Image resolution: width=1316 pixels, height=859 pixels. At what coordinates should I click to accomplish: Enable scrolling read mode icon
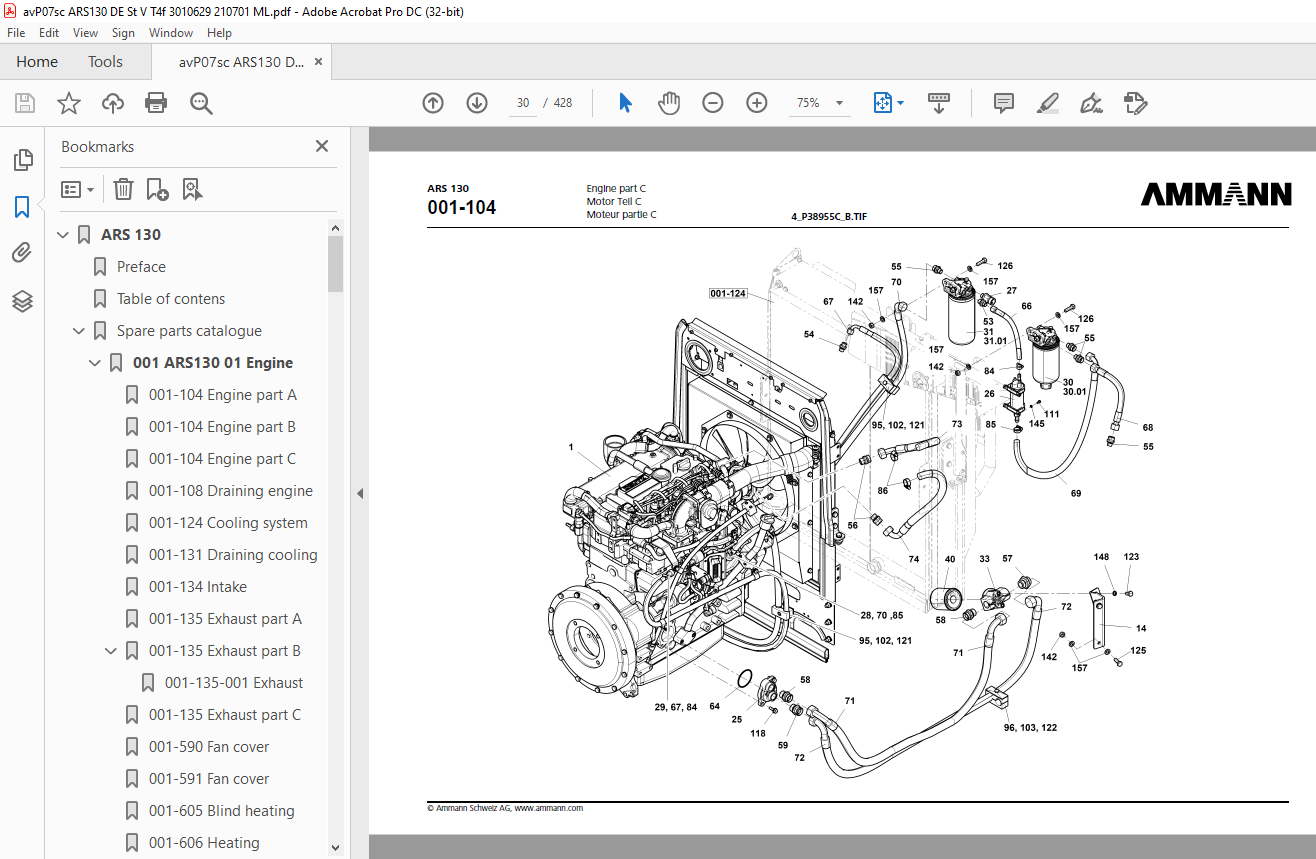[939, 103]
